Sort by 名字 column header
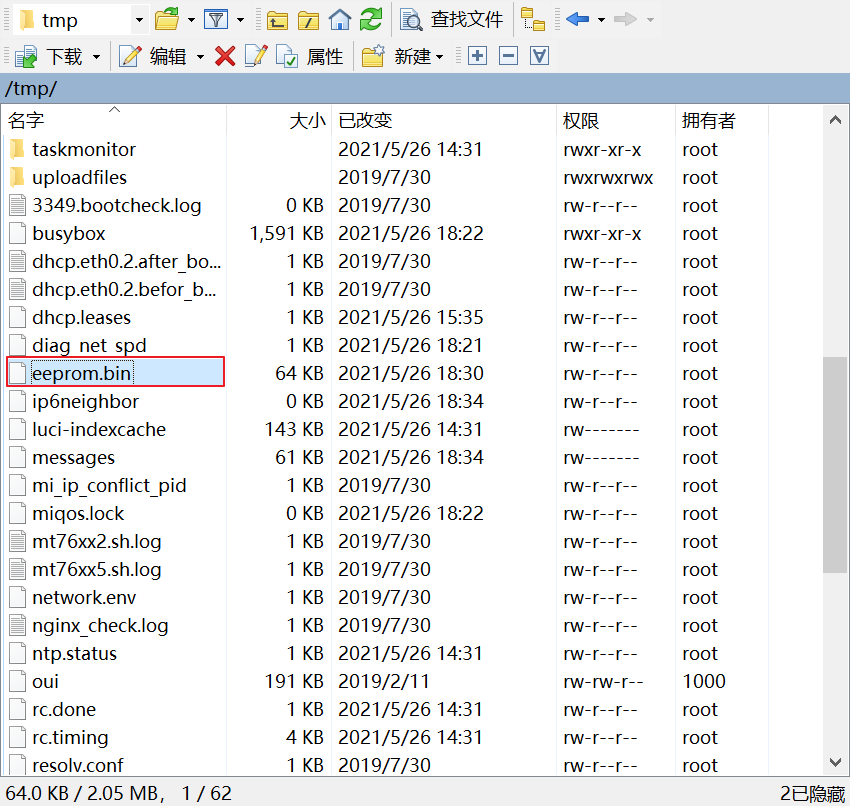The image size is (850, 806). pyautogui.click(x=113, y=120)
